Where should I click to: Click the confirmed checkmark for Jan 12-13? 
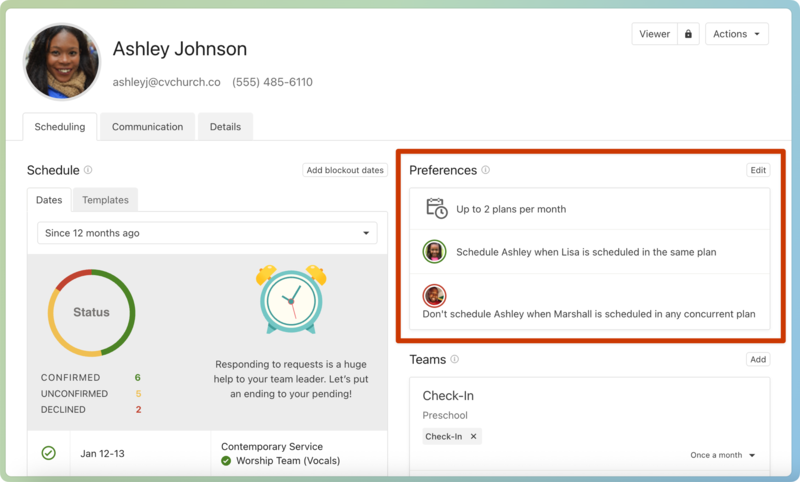(x=48, y=453)
